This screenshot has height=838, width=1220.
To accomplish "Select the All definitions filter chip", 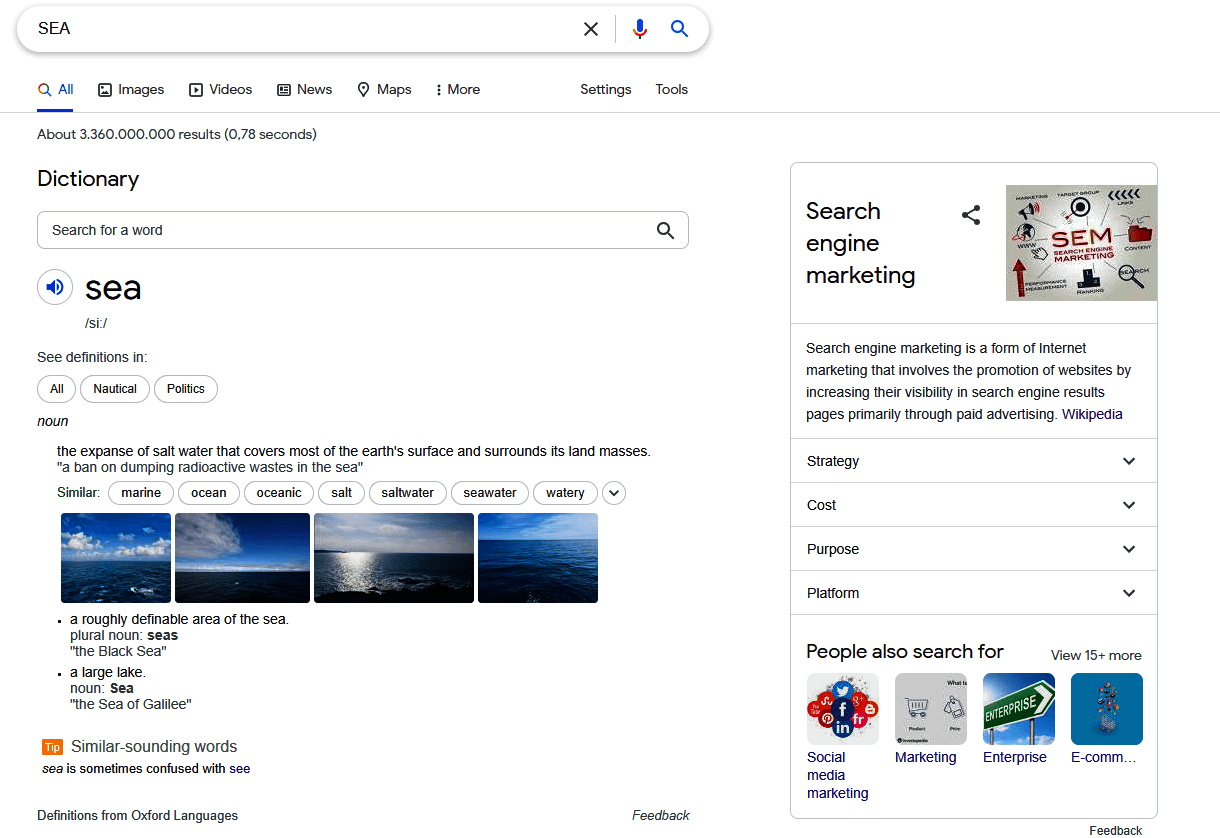I will tap(56, 389).
